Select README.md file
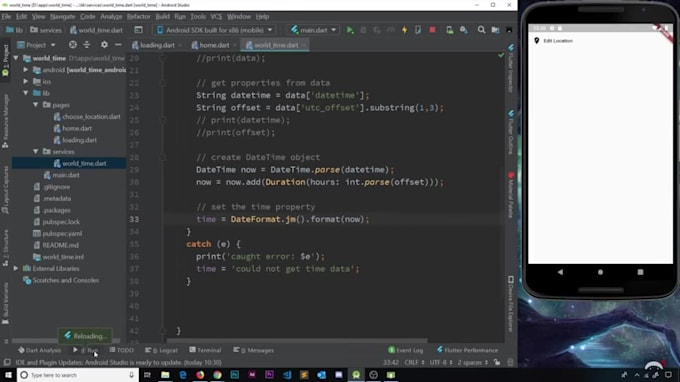This screenshot has height=382, width=680. pos(60,245)
